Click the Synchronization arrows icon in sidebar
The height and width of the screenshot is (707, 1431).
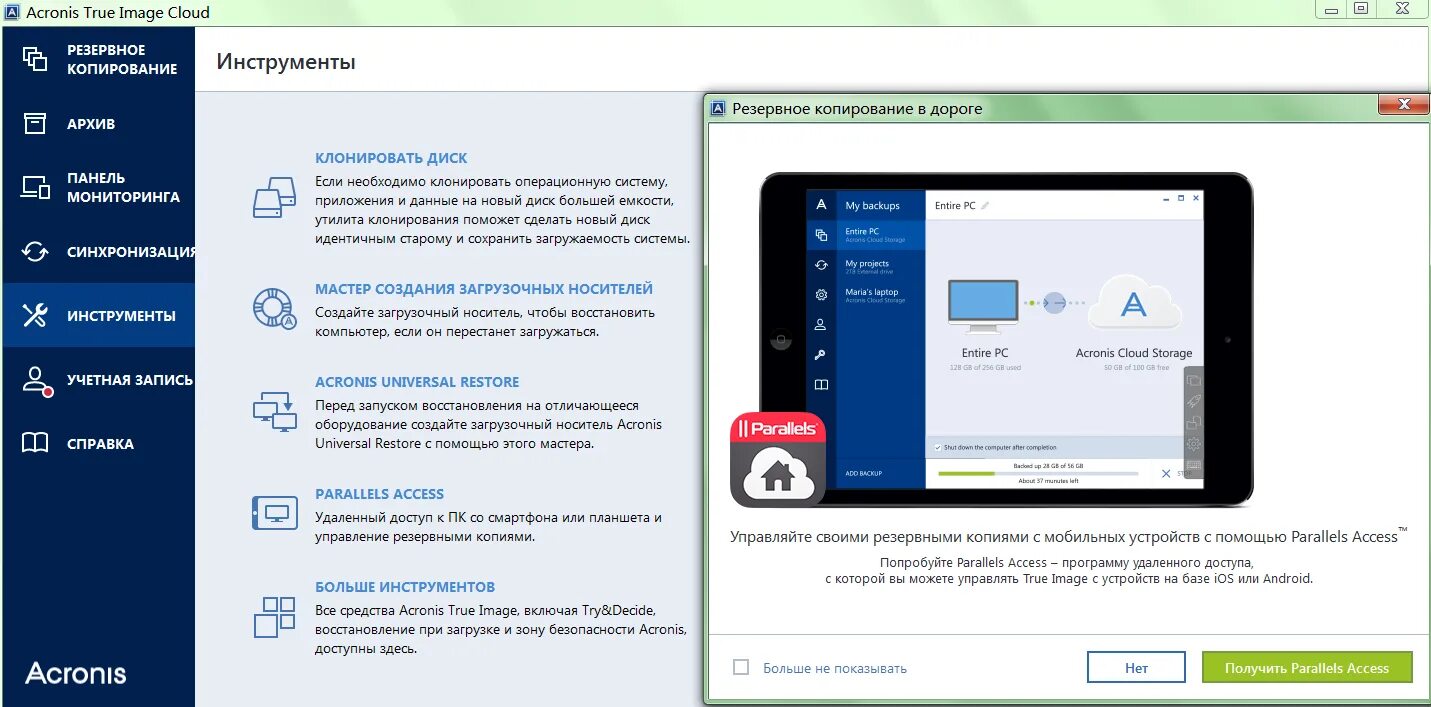35,251
